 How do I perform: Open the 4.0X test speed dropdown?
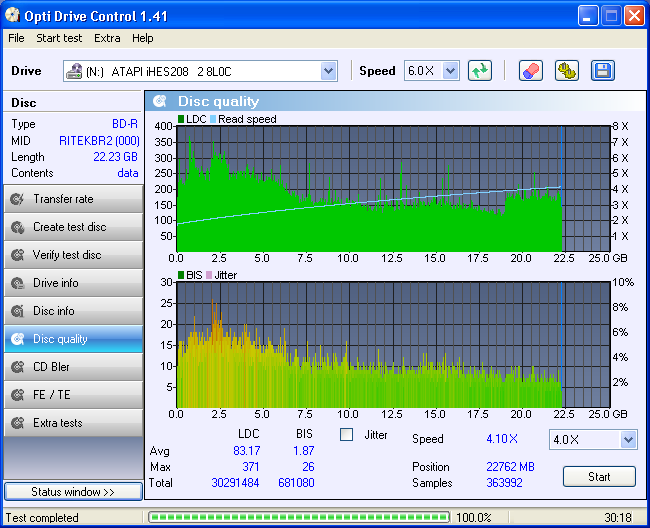pyautogui.click(x=628, y=439)
